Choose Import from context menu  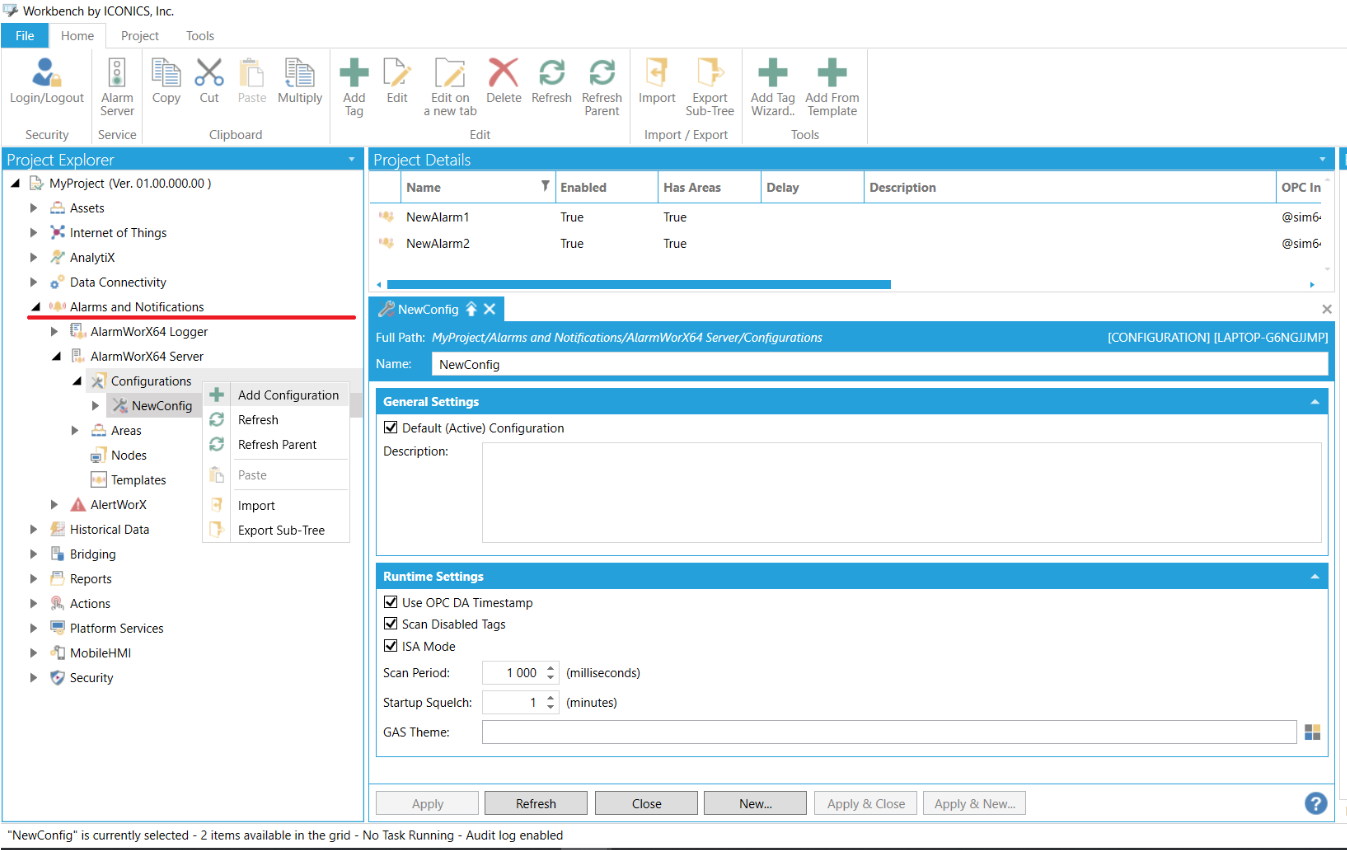(277, 506)
